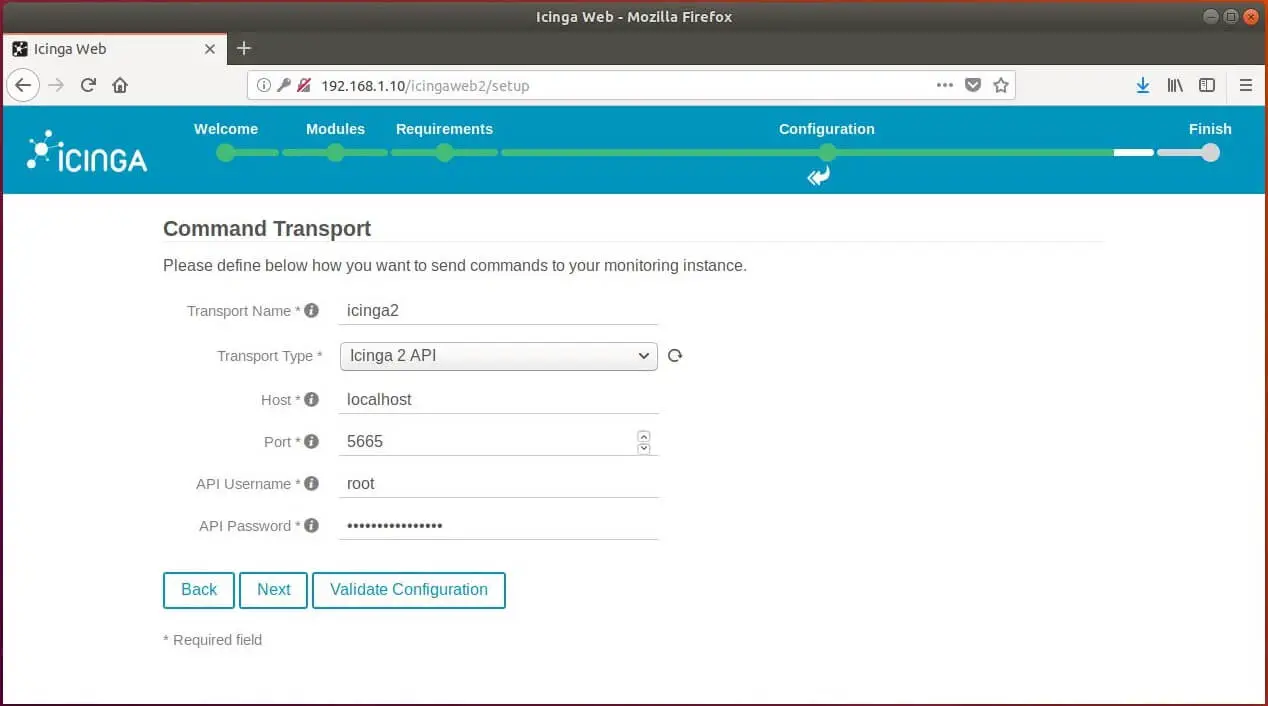This screenshot has height=706, width=1268.
Task: Click the '* Required field' note
Action: click(x=212, y=640)
